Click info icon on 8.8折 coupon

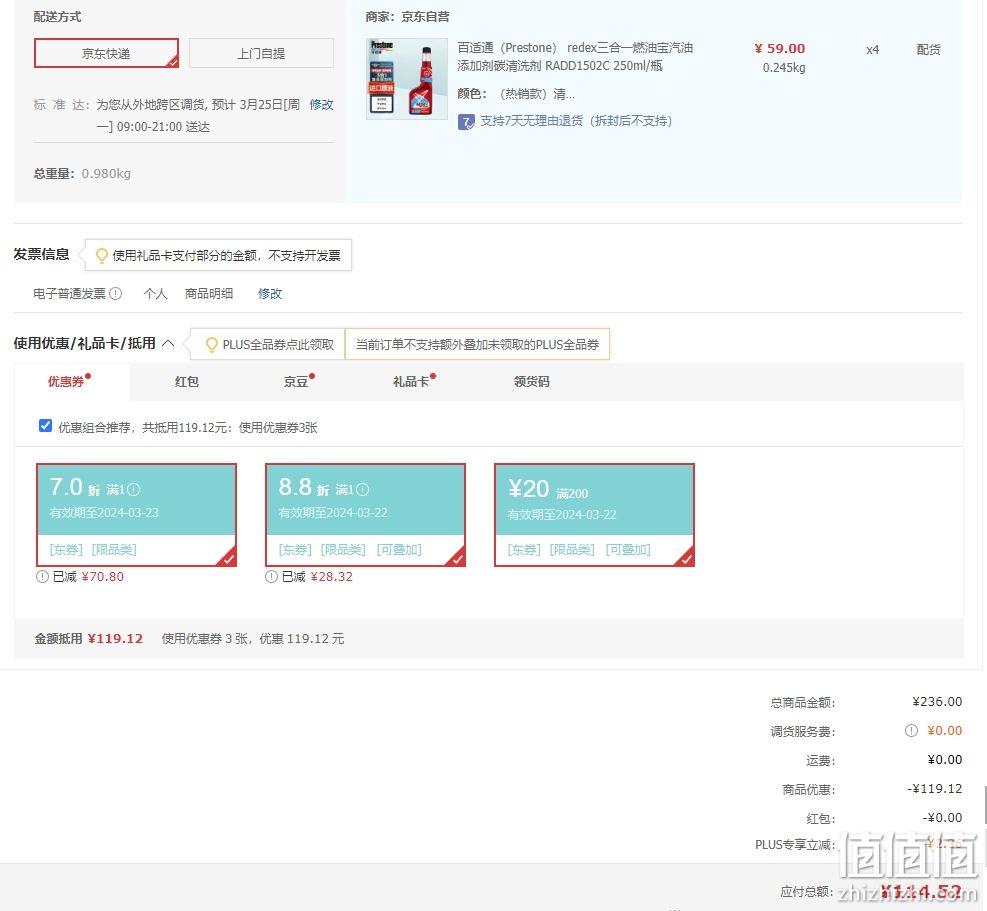coord(363,489)
